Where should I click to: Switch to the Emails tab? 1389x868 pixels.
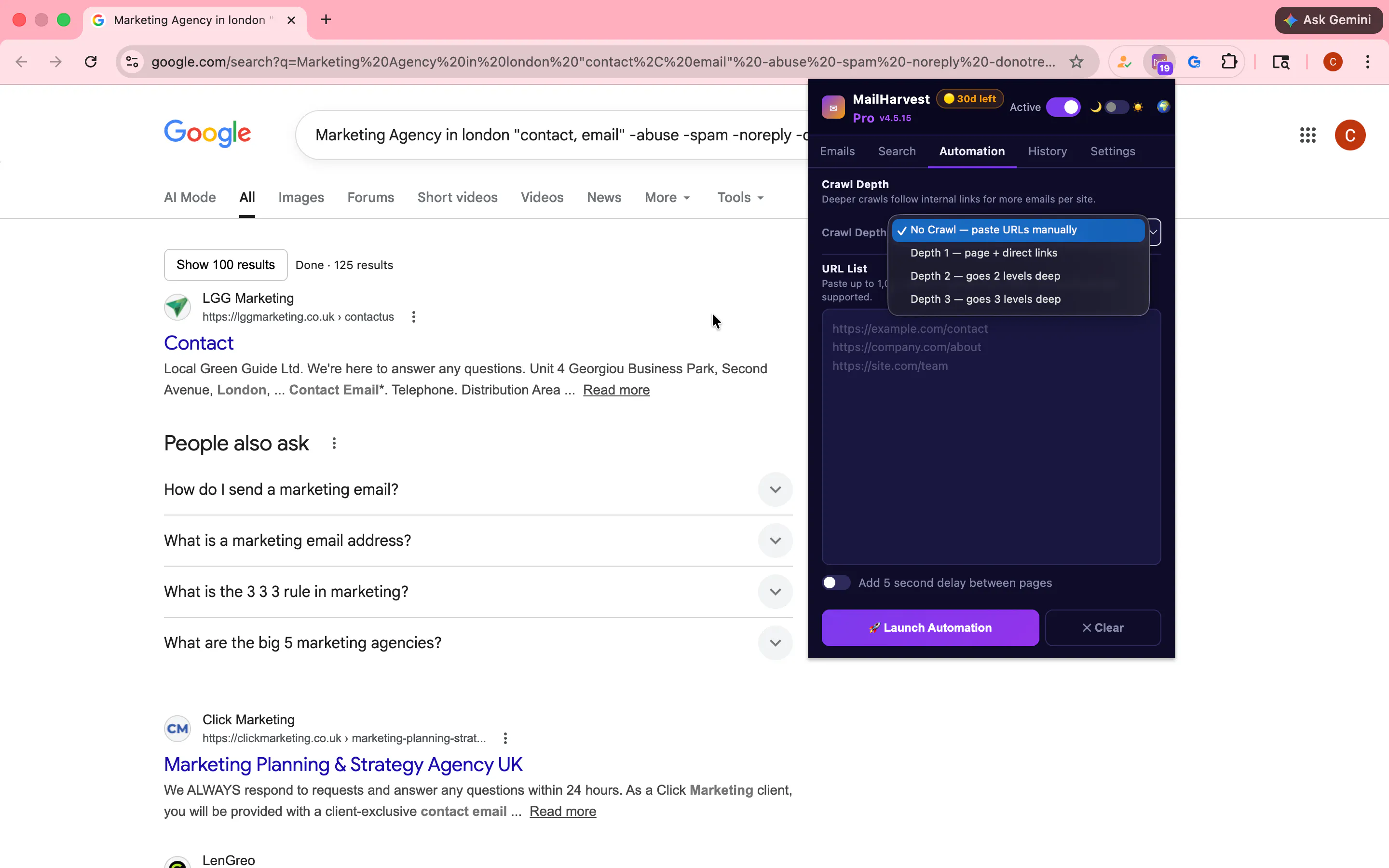tap(837, 151)
